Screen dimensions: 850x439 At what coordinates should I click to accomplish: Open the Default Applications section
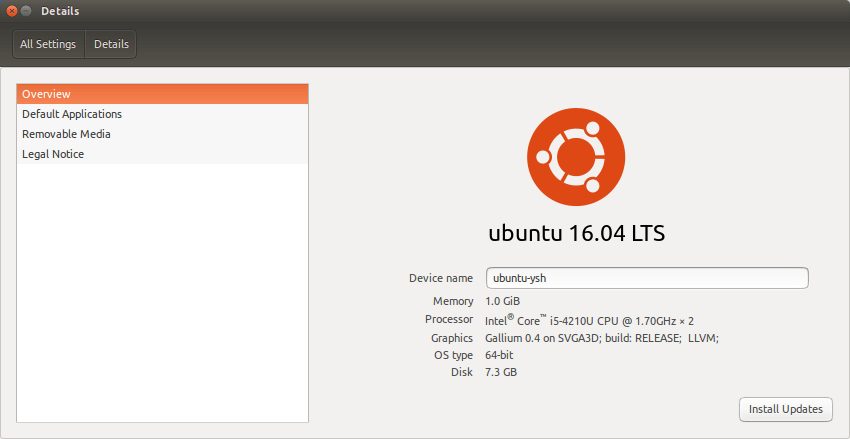(162, 114)
